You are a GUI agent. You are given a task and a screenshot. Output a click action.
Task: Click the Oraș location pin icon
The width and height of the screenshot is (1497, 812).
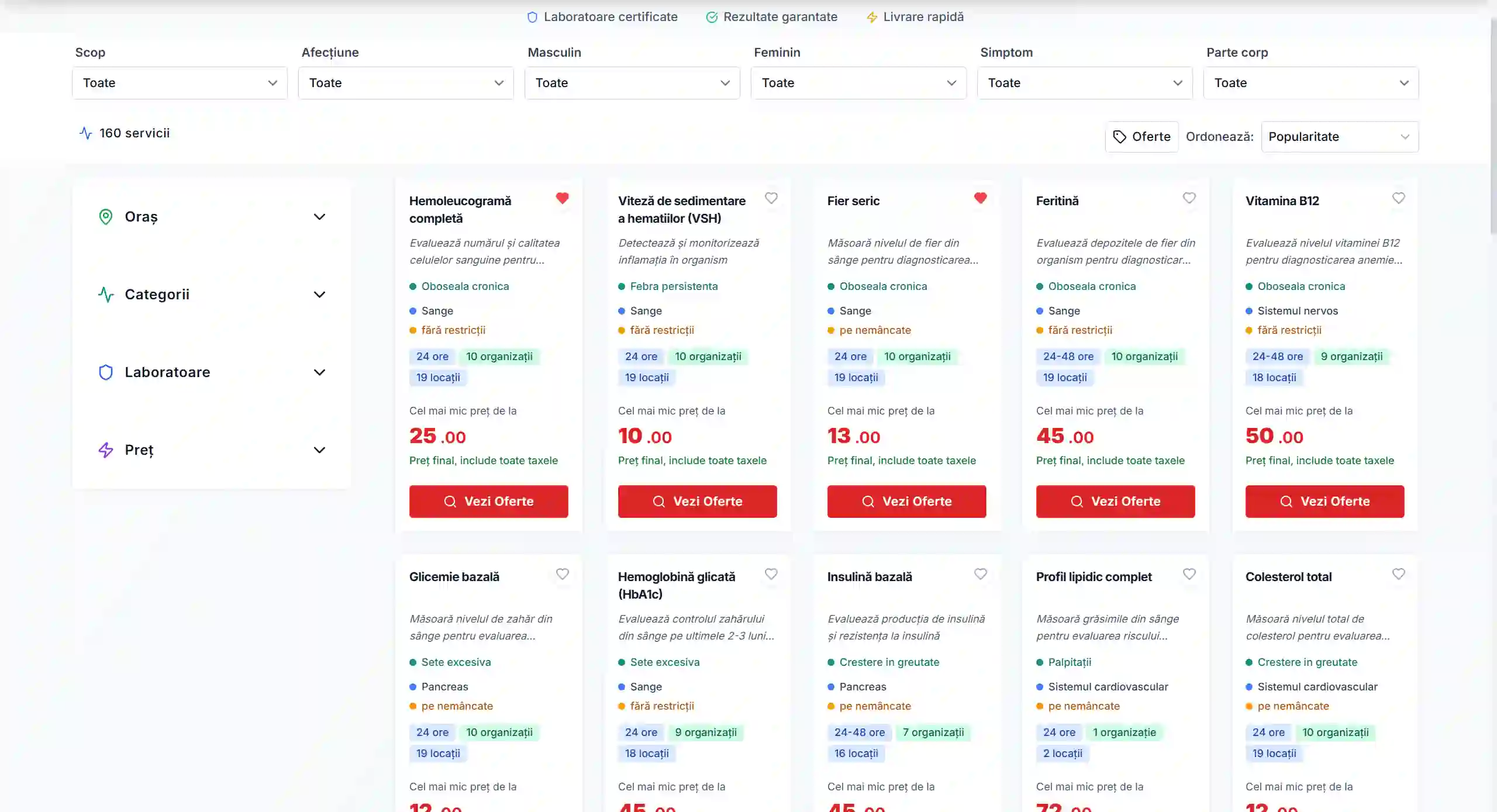click(106, 217)
